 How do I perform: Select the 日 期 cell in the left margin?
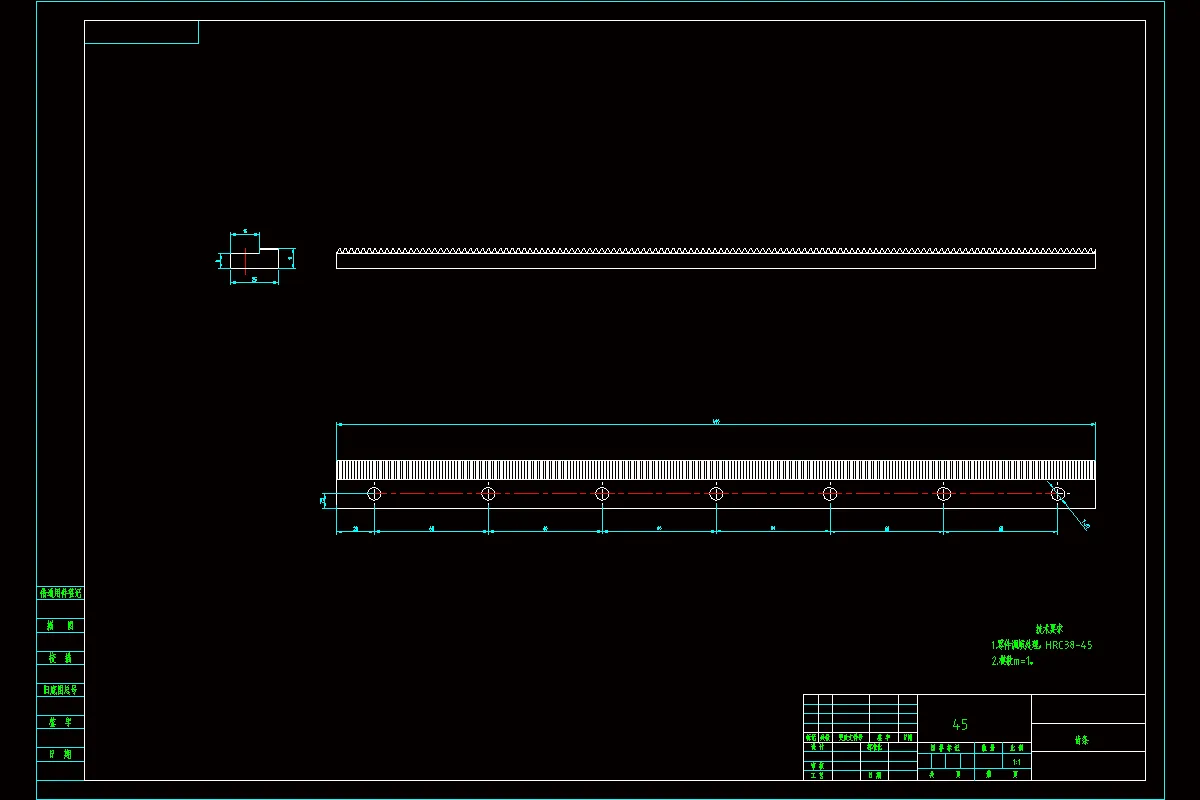[61, 755]
